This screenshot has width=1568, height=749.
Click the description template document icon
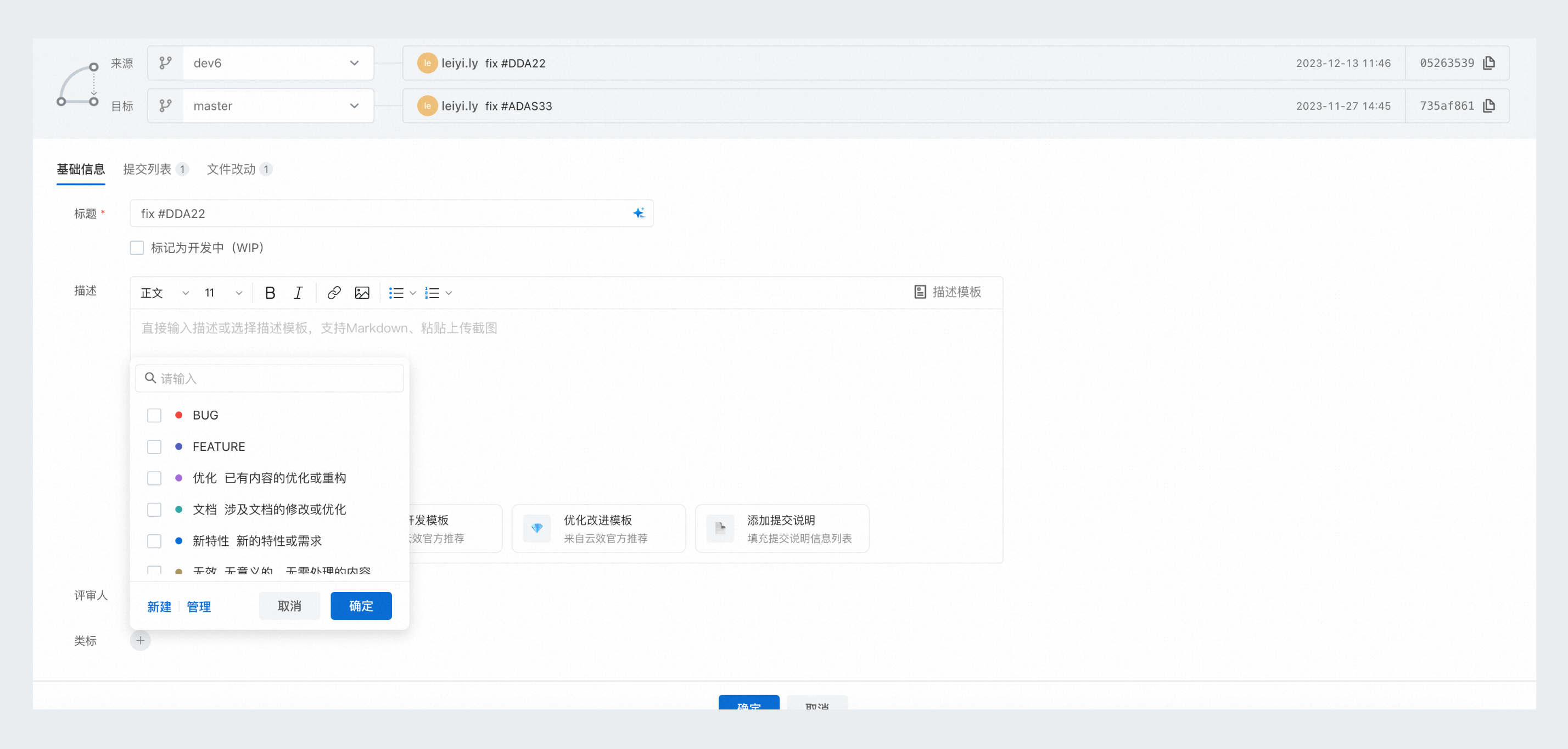pos(920,292)
